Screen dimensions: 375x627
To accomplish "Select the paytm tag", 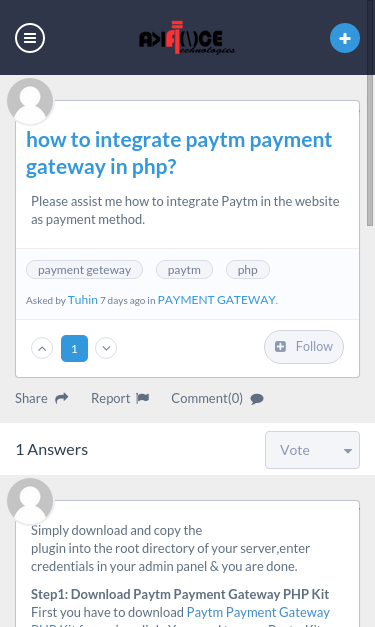I will (184, 270).
